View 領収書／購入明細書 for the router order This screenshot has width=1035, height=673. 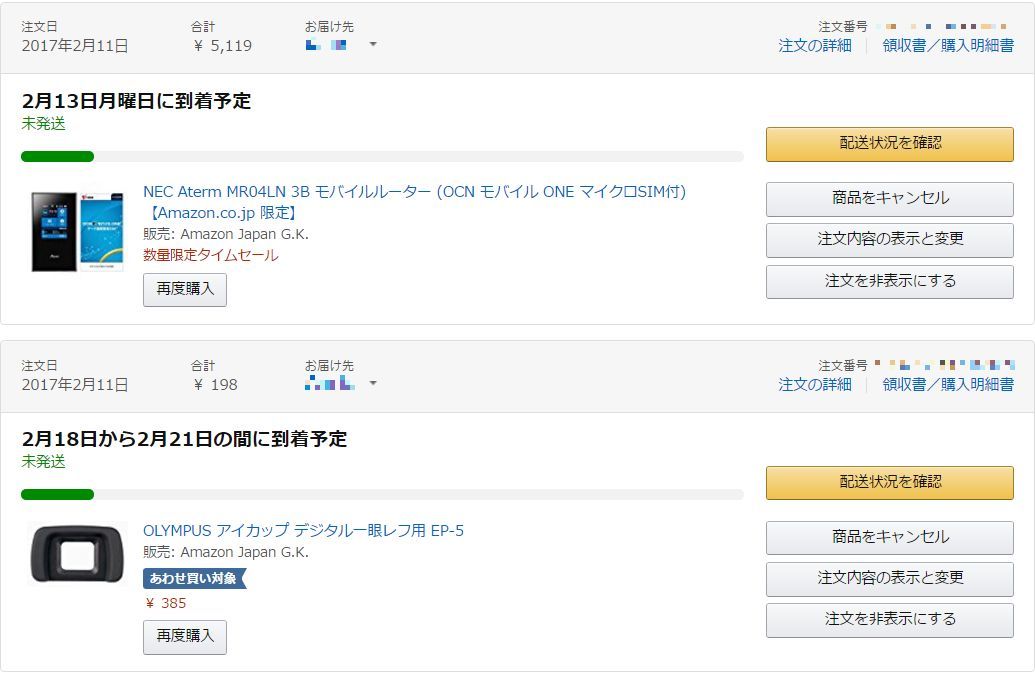pyautogui.click(x=947, y=45)
